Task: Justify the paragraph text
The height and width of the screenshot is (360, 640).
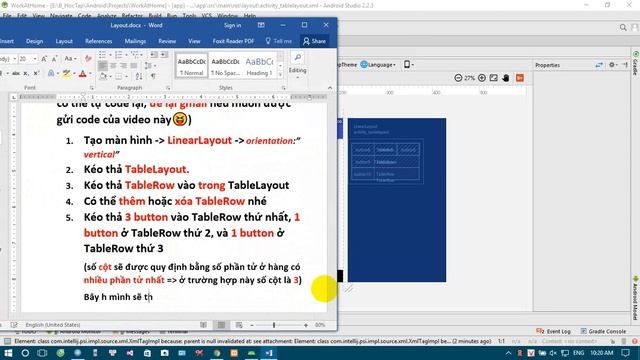Action: click(133, 66)
